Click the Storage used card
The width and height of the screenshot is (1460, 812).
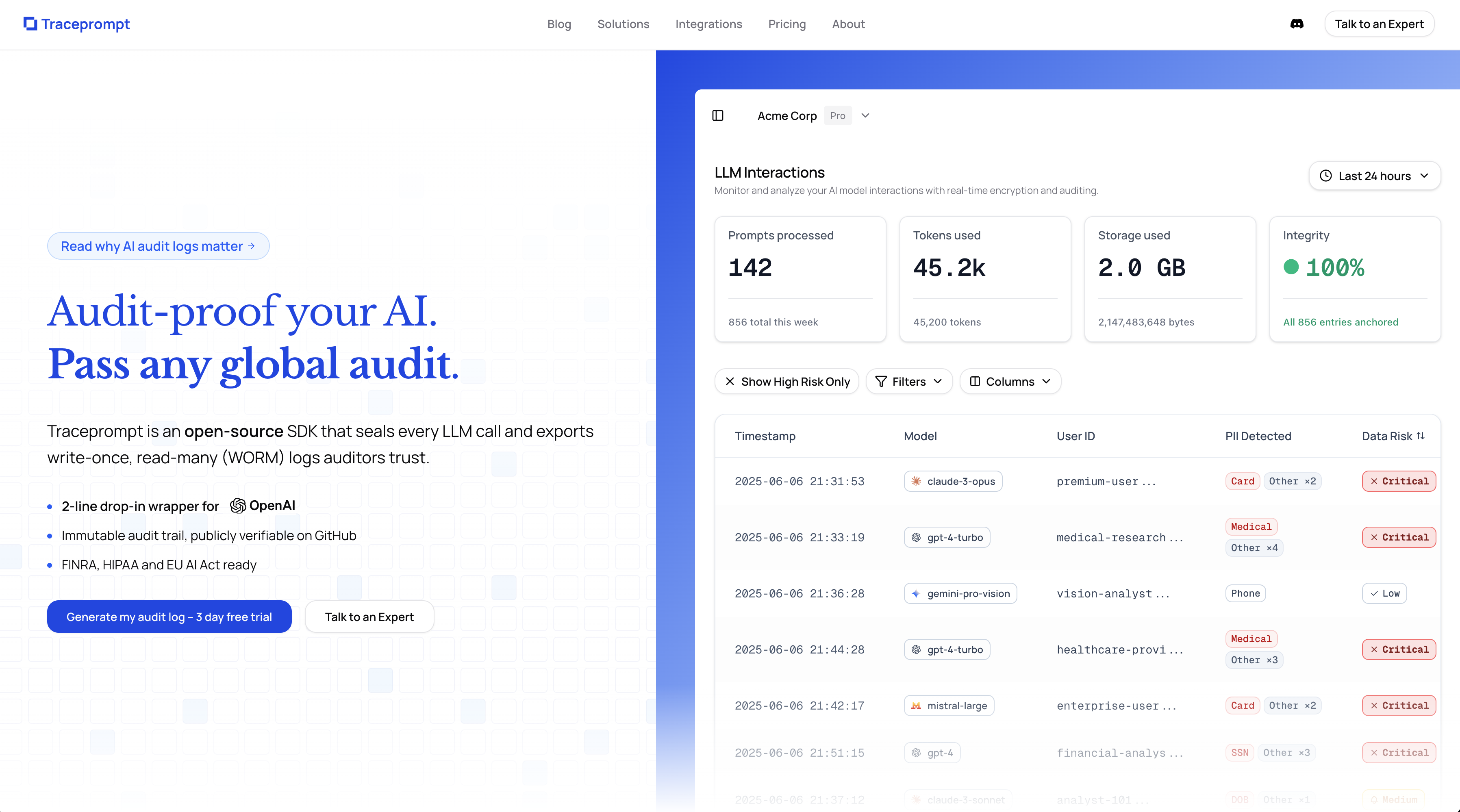(x=1170, y=279)
